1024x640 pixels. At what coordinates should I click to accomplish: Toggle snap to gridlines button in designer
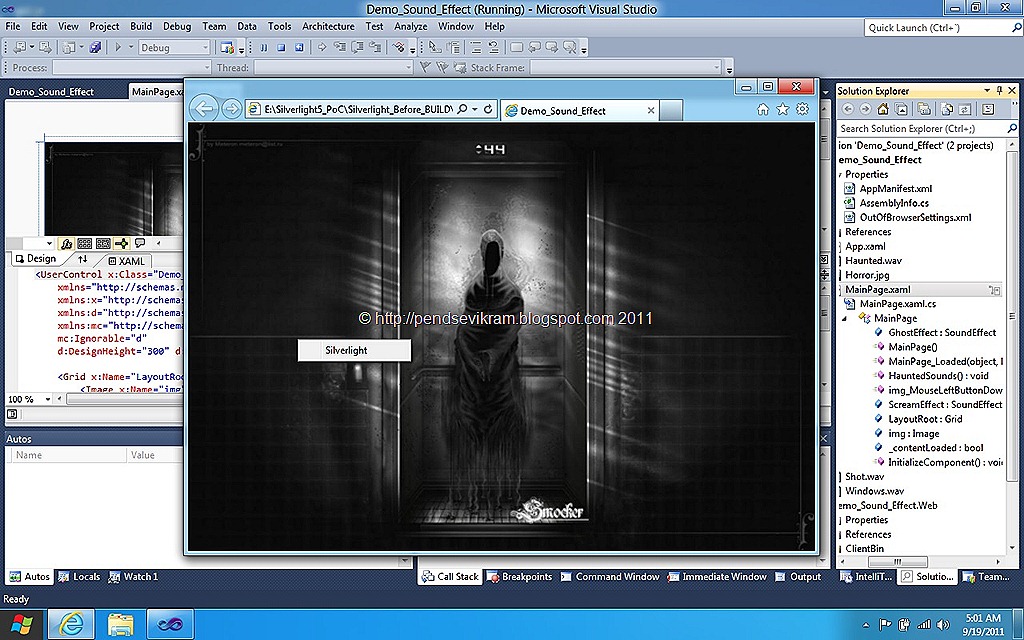tap(103, 244)
